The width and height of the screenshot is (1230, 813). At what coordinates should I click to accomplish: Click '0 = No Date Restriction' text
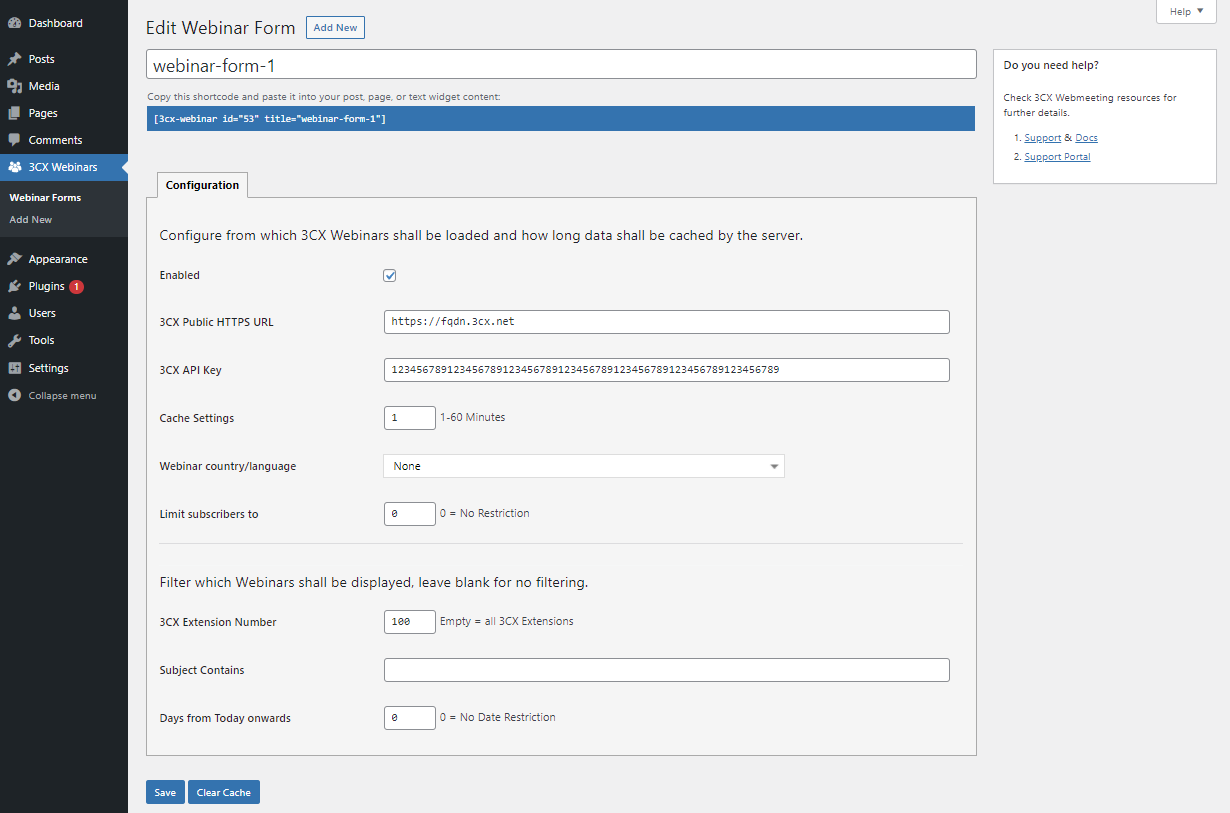498,717
